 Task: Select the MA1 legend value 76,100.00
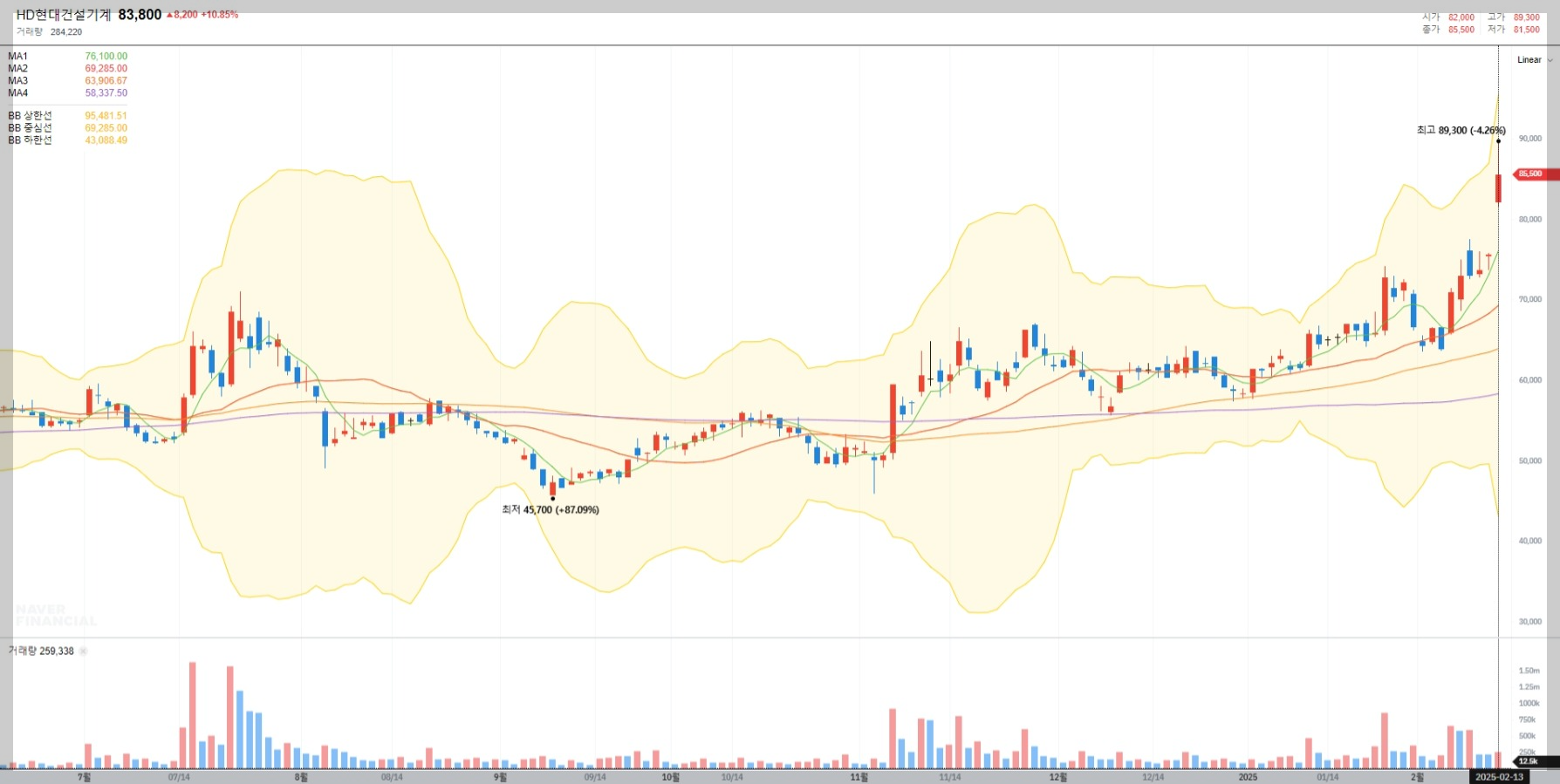(x=106, y=56)
